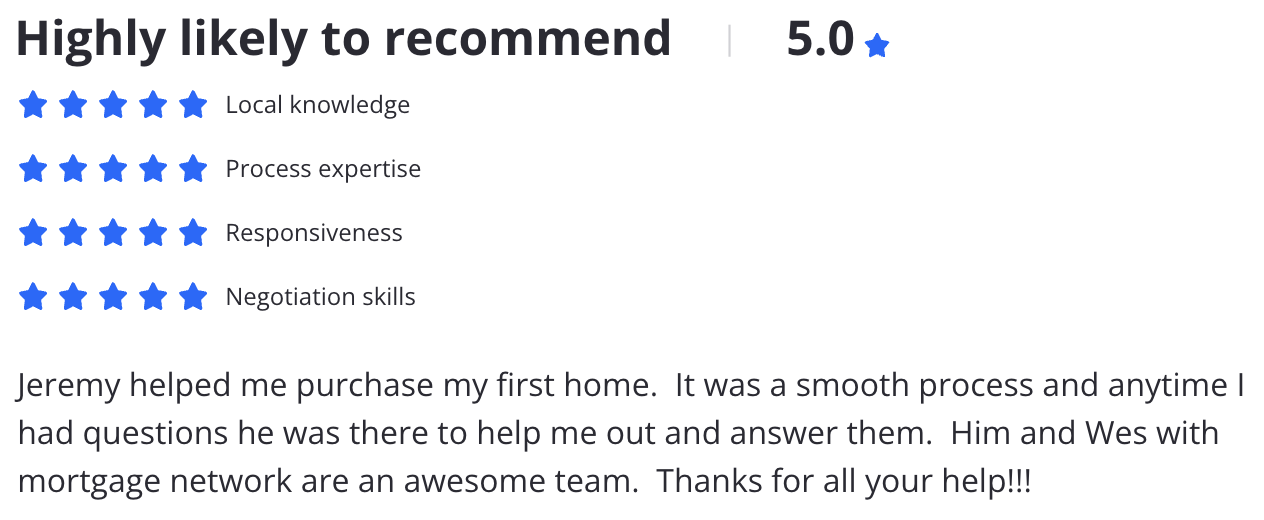Viewport: 1264px width, 520px height.
Task: Click the Highly likely to recommend heading
Action: coord(343,40)
